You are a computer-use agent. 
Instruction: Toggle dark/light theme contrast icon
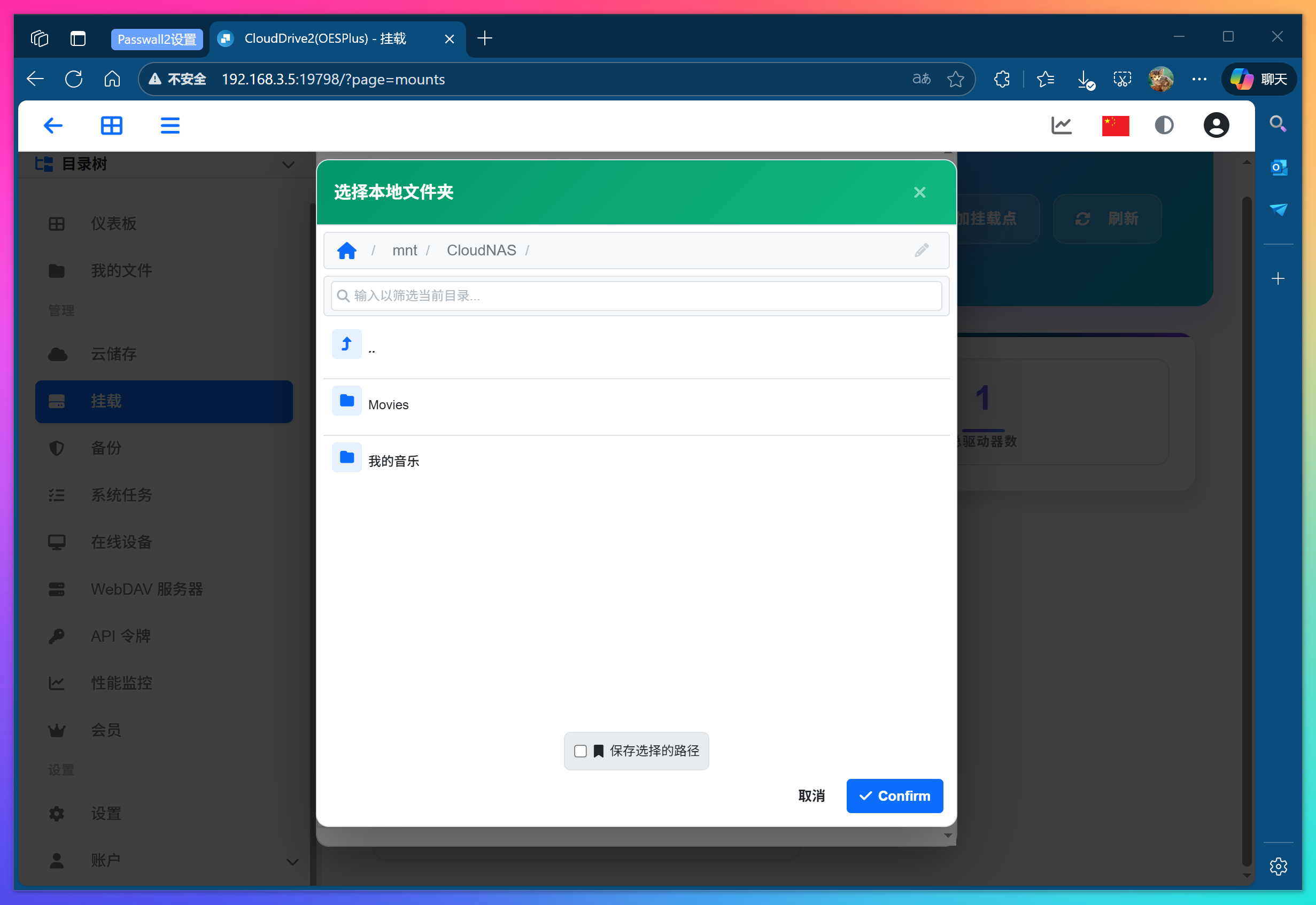tap(1164, 126)
